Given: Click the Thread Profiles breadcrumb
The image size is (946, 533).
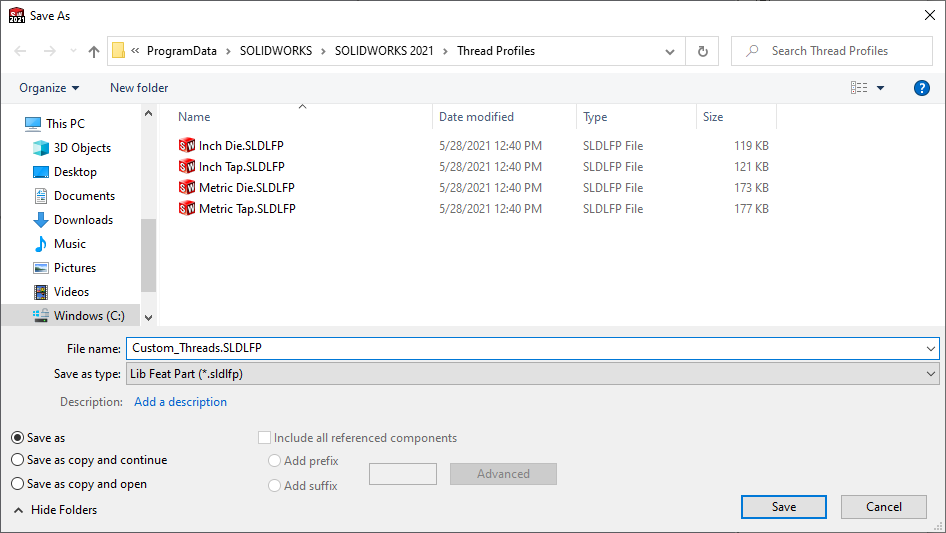Looking at the screenshot, I should click(496, 51).
